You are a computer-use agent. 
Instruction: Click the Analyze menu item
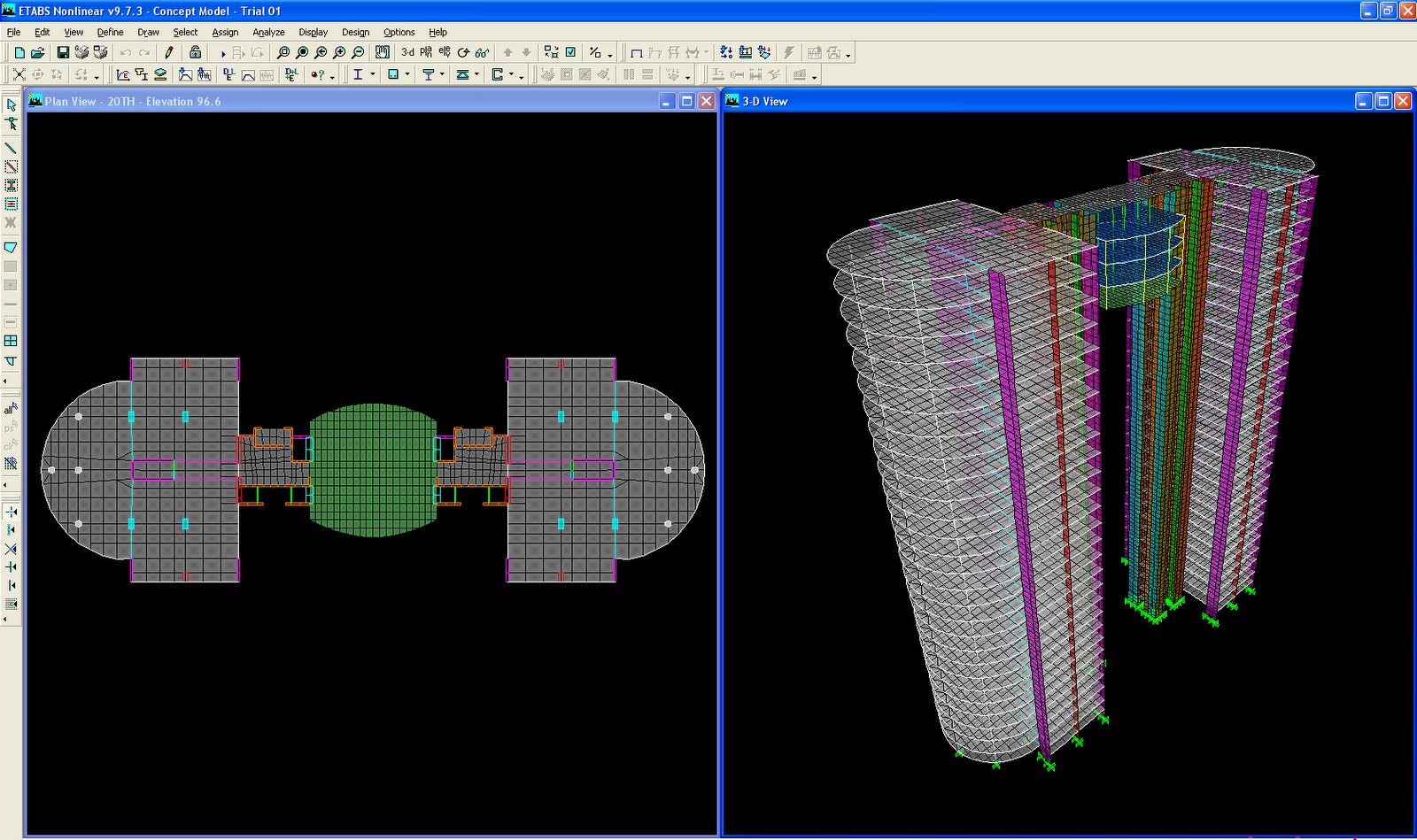[268, 32]
